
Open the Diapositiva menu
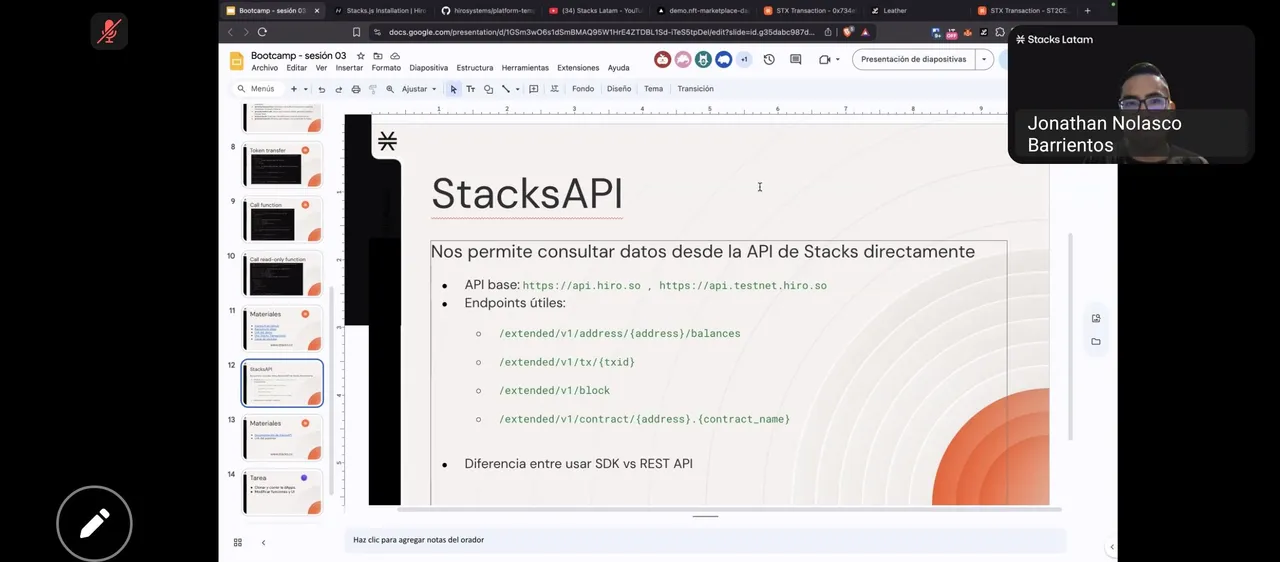pos(429,68)
